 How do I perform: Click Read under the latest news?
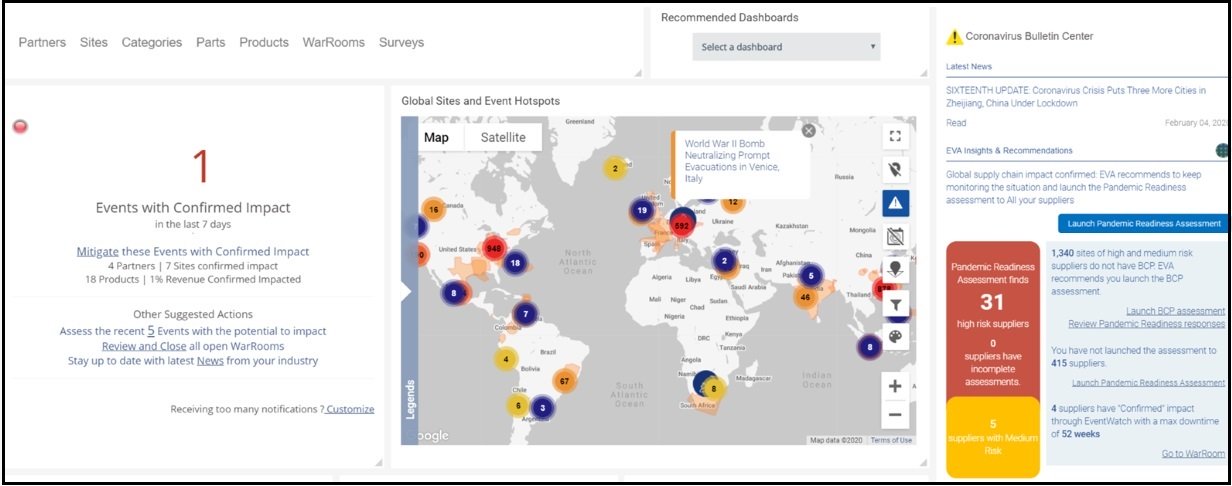956,123
